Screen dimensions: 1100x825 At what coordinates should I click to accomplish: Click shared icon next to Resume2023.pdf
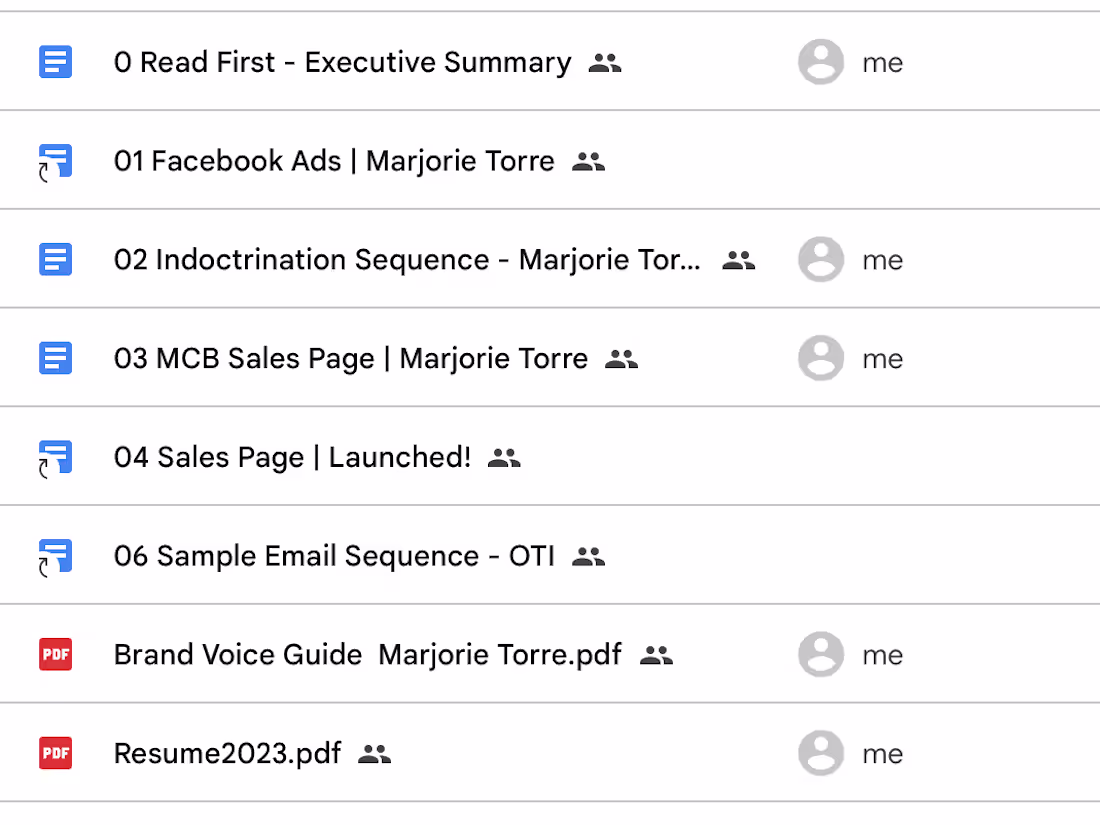[374, 754]
